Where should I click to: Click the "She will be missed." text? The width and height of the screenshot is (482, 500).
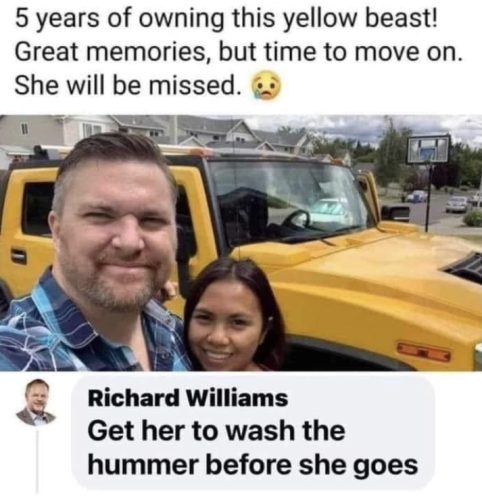[127, 85]
